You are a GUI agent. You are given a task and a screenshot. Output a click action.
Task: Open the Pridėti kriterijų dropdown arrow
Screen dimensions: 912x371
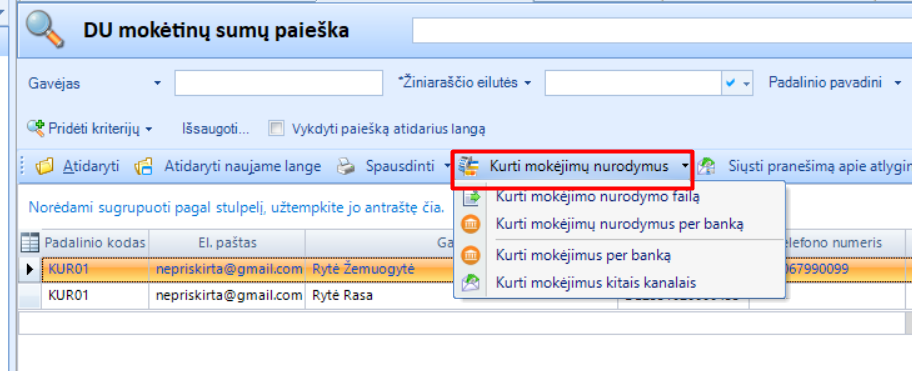149,129
